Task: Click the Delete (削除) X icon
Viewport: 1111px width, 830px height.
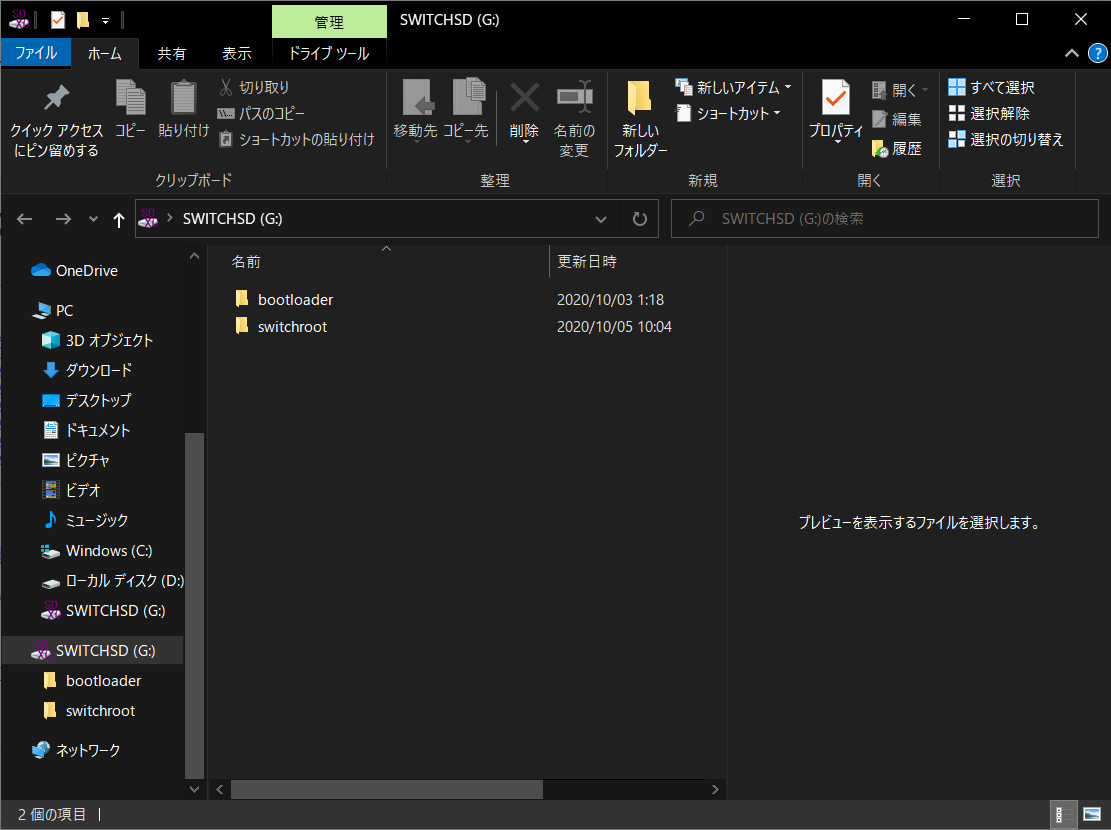Action: pos(524,97)
